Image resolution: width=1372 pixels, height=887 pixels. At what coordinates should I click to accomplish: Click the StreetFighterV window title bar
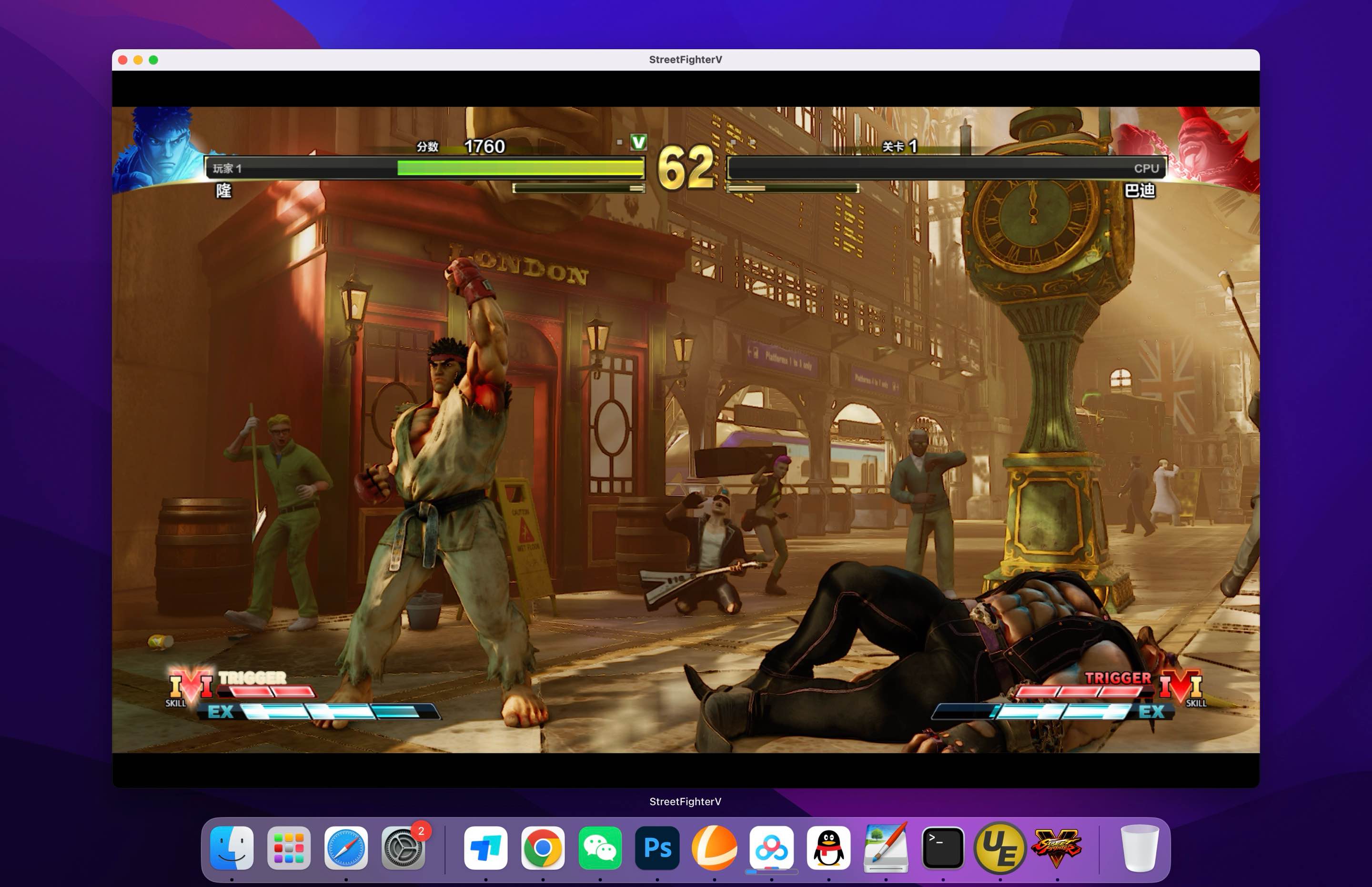686,60
